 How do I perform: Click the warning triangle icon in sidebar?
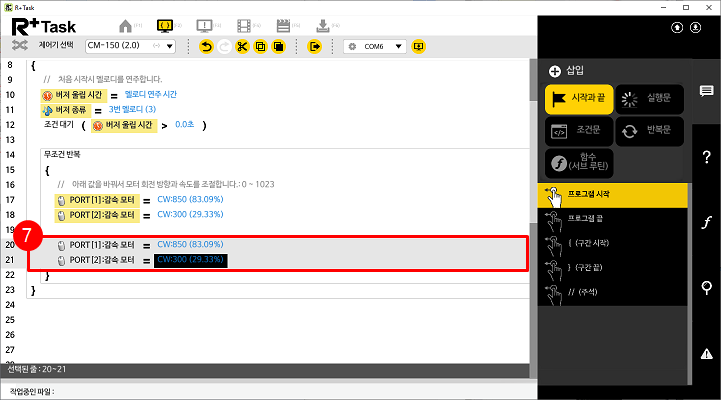706,353
